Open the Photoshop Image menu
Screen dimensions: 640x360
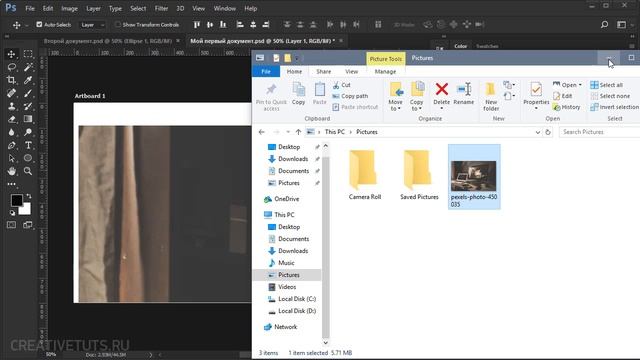pyautogui.click(x=69, y=8)
